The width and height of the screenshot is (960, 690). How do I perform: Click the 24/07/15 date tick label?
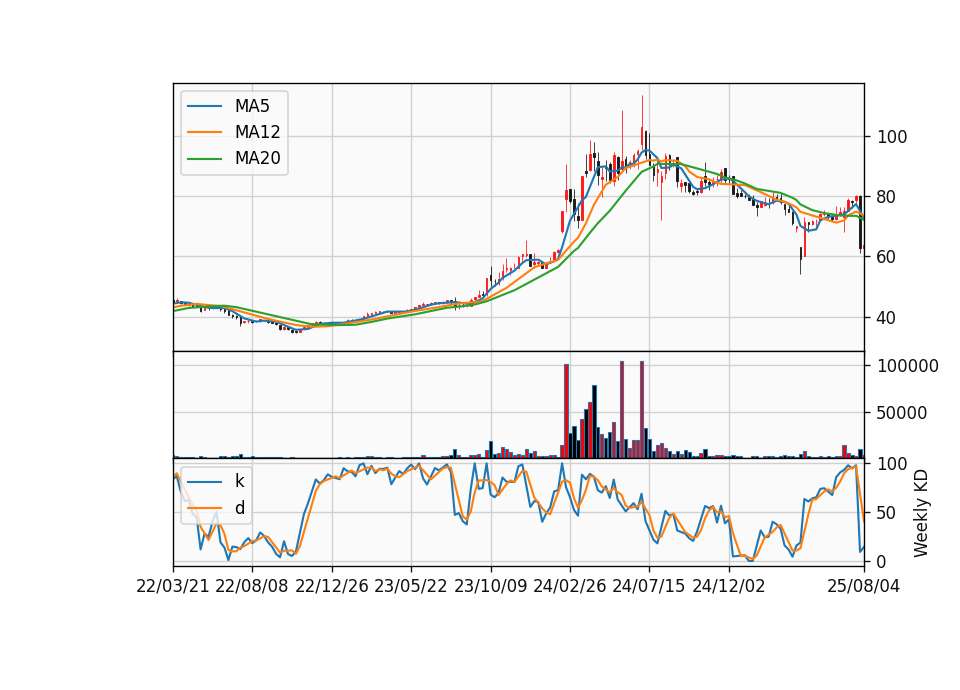(649, 586)
